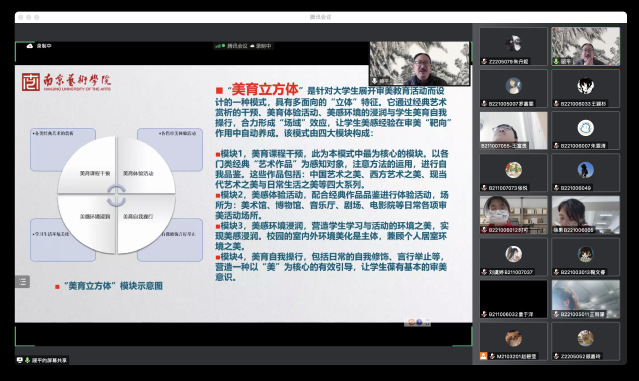Screen dimensions: 639x381
Task: Select the black B211006032 video tile
Action: pos(513,299)
